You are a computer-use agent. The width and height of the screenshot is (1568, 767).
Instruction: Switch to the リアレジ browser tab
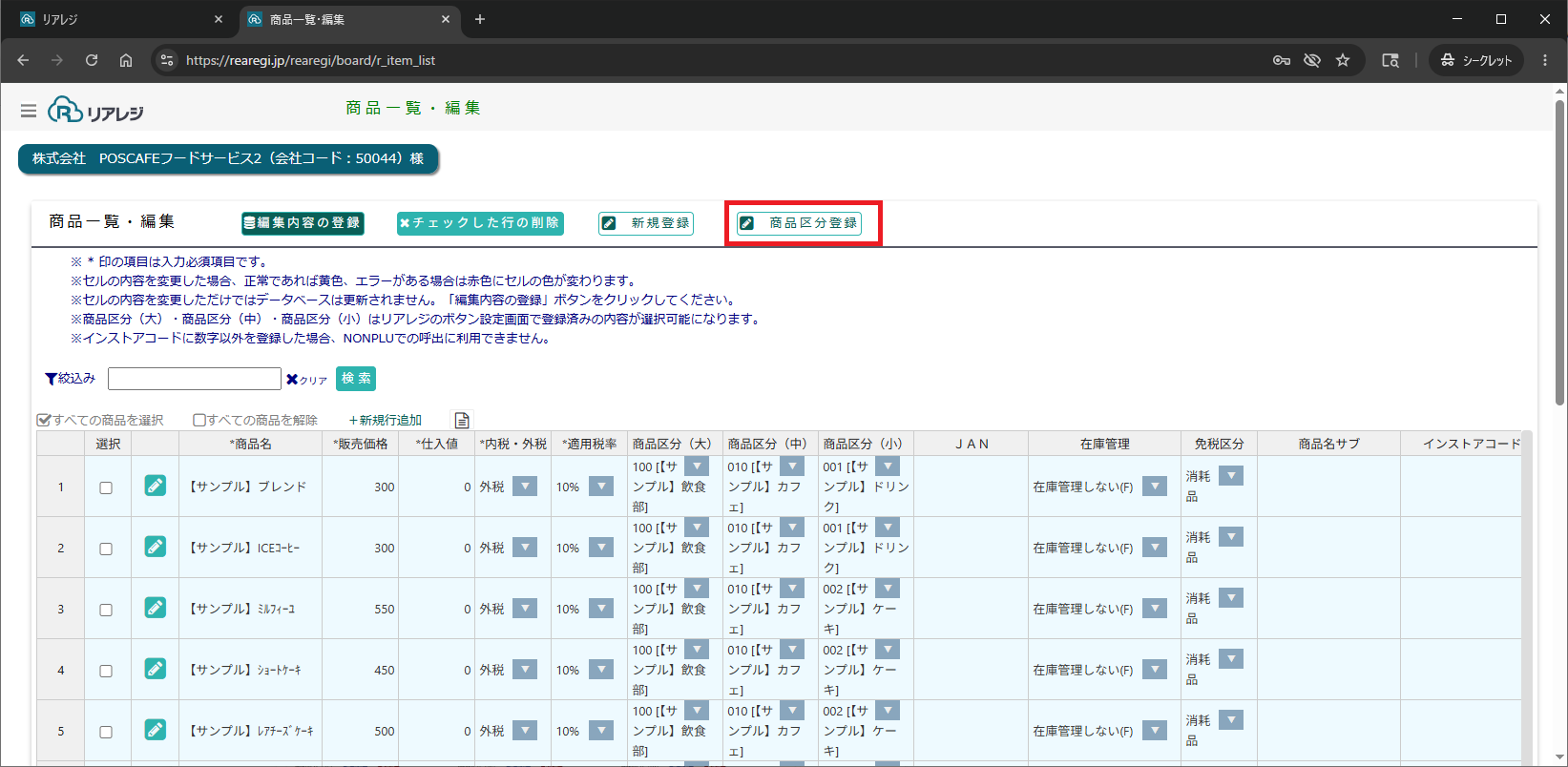(x=121, y=19)
